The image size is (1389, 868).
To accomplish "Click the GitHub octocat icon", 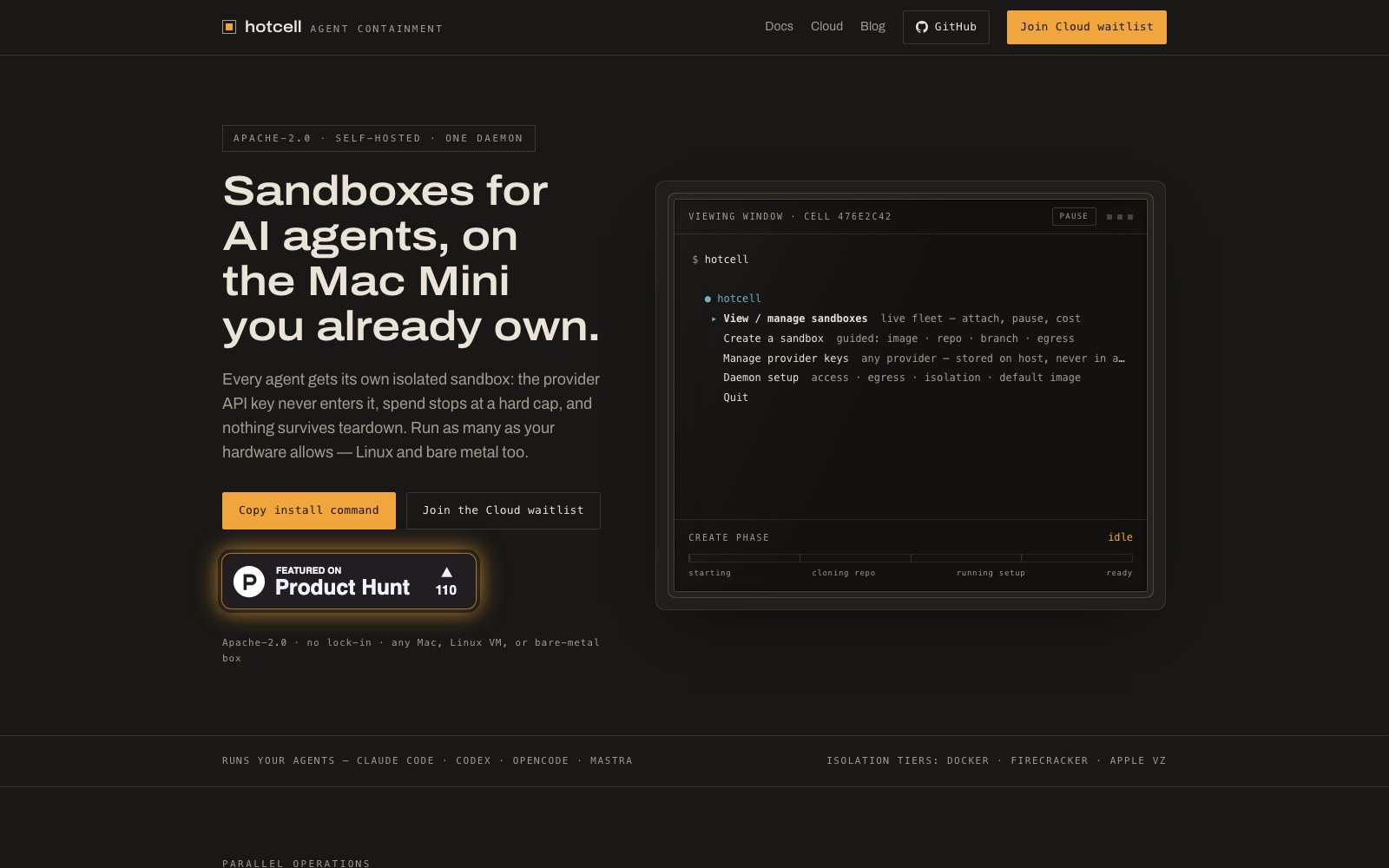I will (922, 27).
